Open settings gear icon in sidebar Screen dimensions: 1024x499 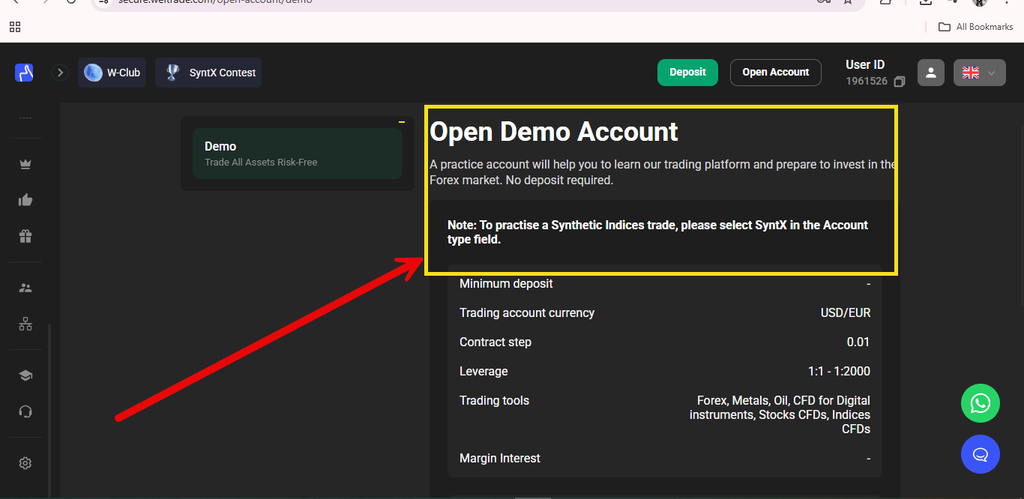[25, 463]
